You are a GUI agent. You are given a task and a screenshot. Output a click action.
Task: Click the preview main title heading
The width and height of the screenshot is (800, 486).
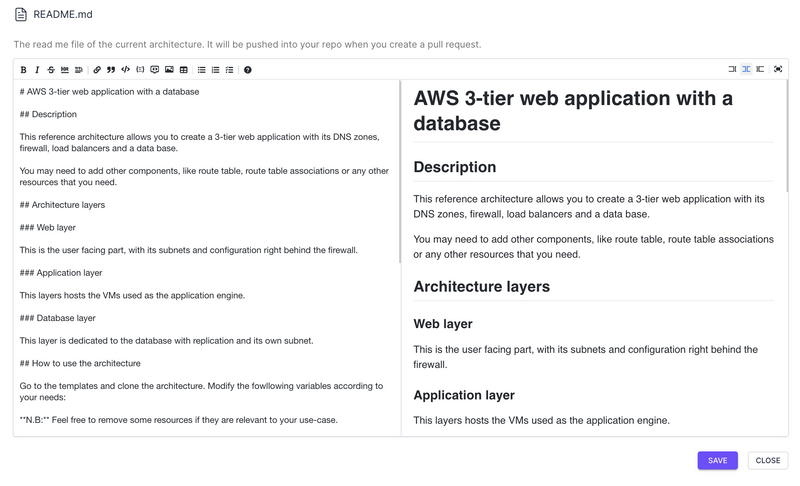click(573, 111)
